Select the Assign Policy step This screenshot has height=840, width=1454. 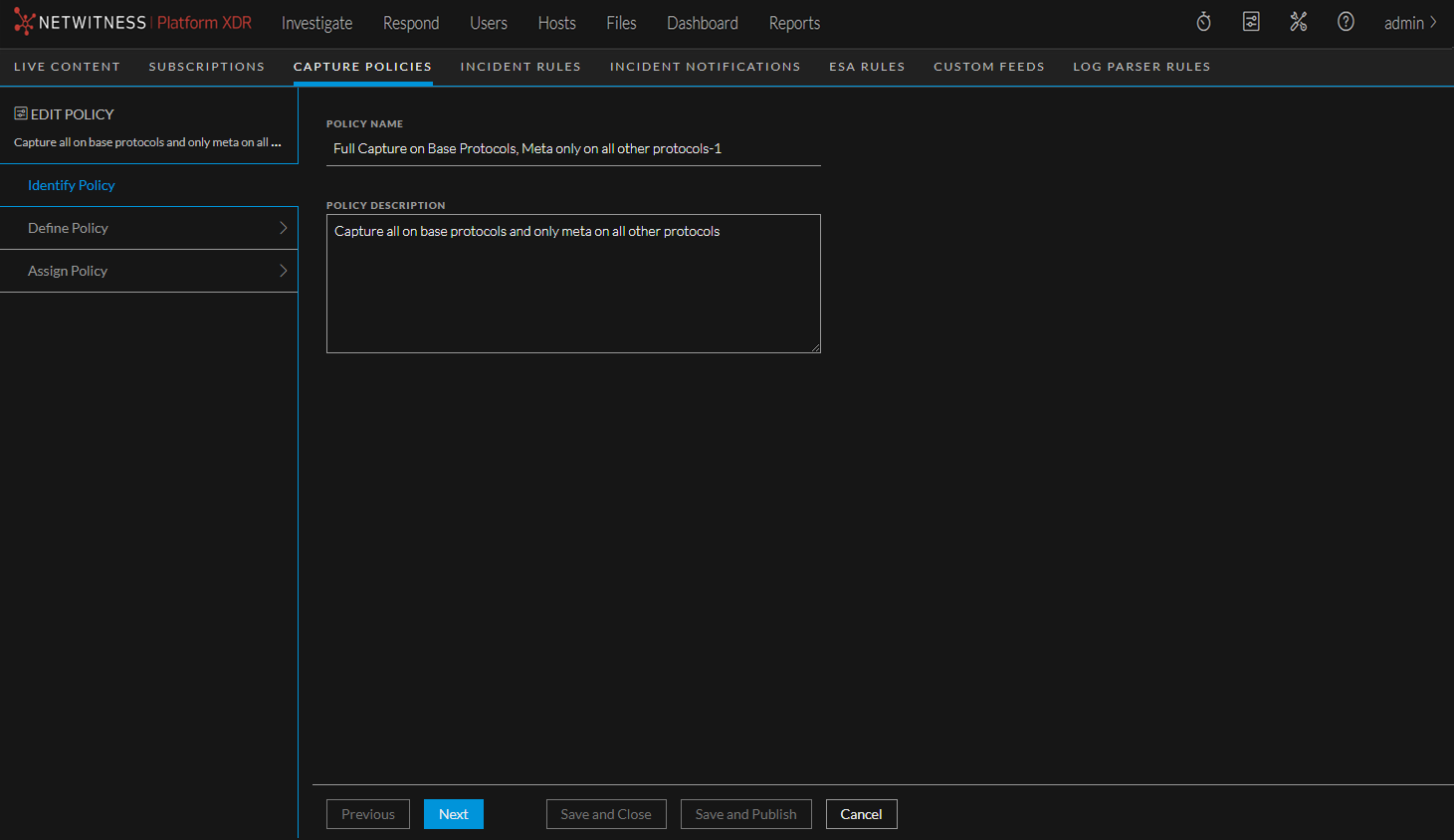click(148, 271)
